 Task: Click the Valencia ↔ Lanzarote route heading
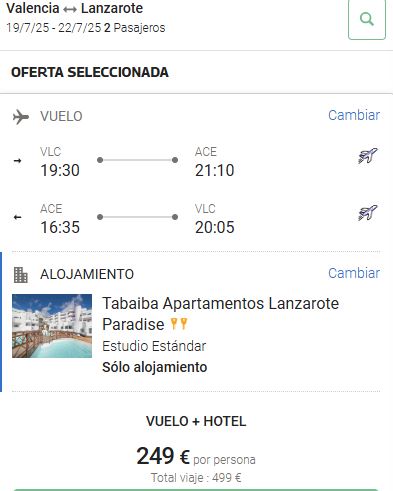click(x=75, y=8)
